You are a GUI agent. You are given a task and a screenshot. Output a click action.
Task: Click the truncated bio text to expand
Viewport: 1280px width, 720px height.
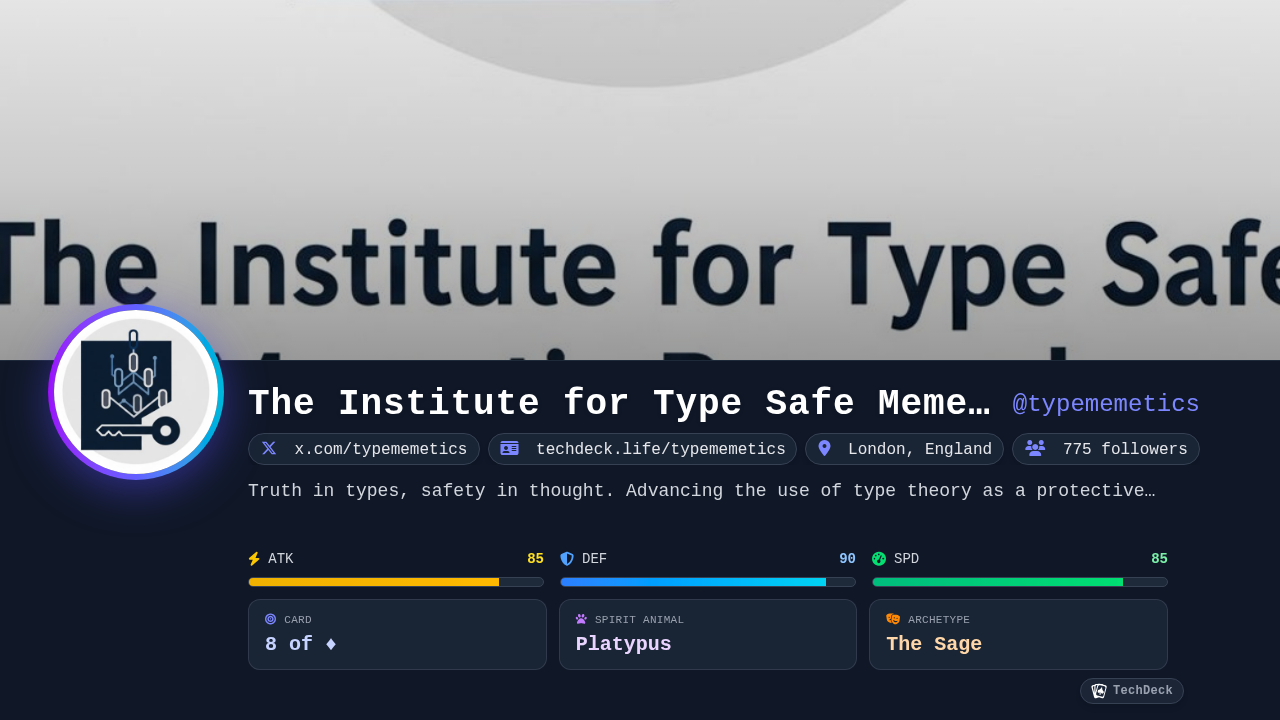click(701, 491)
